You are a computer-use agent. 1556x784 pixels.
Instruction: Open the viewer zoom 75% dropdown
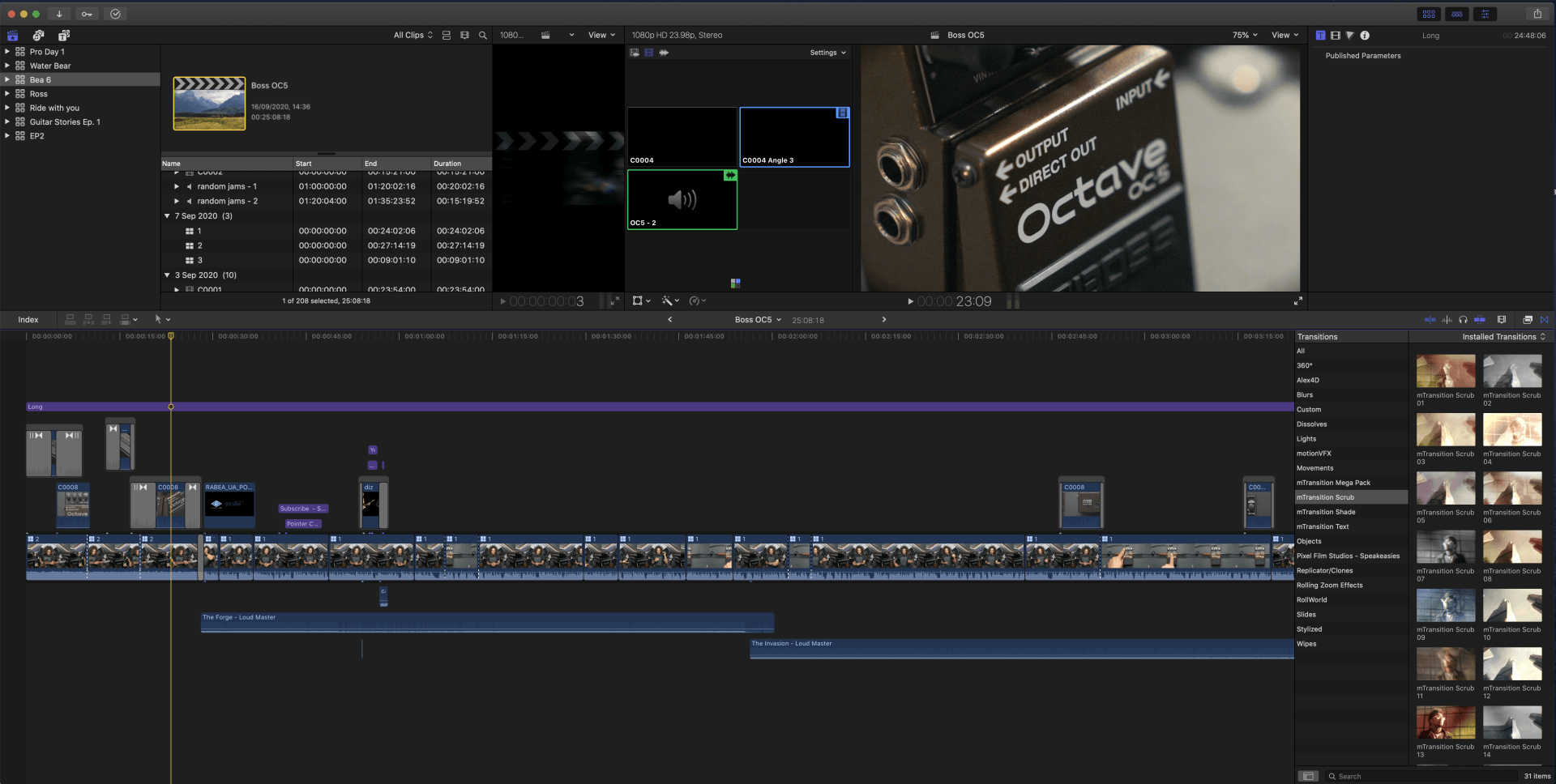coord(1244,36)
